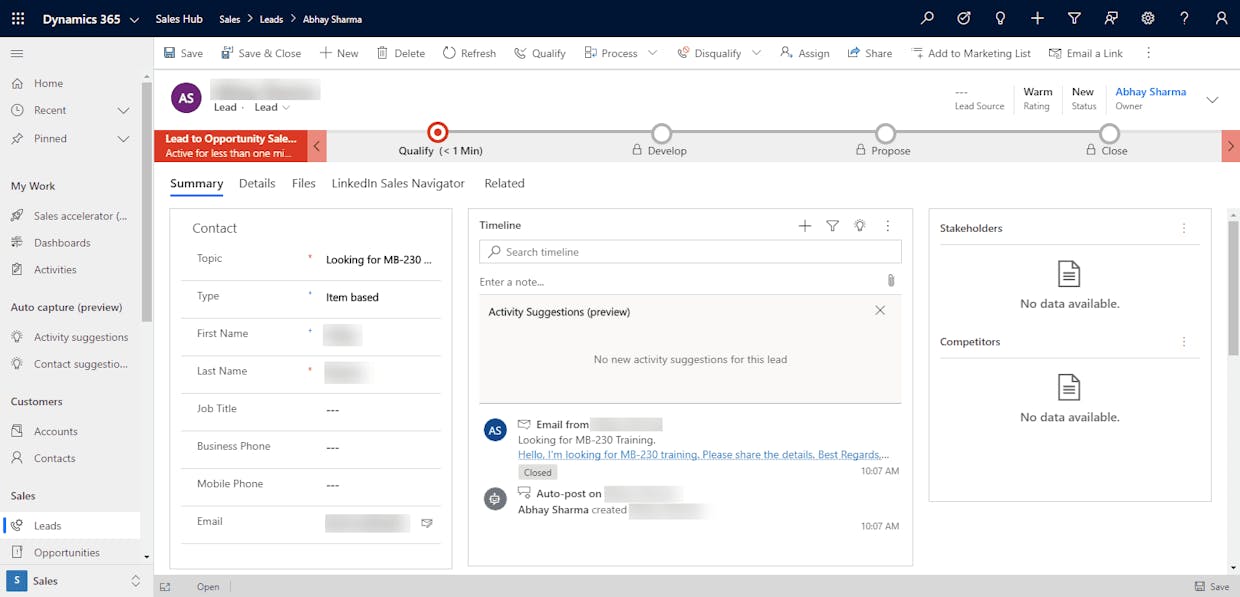The image size is (1240, 597).
Task: Open the Assistant lightbulb in top bar
Action: coord(1001,19)
